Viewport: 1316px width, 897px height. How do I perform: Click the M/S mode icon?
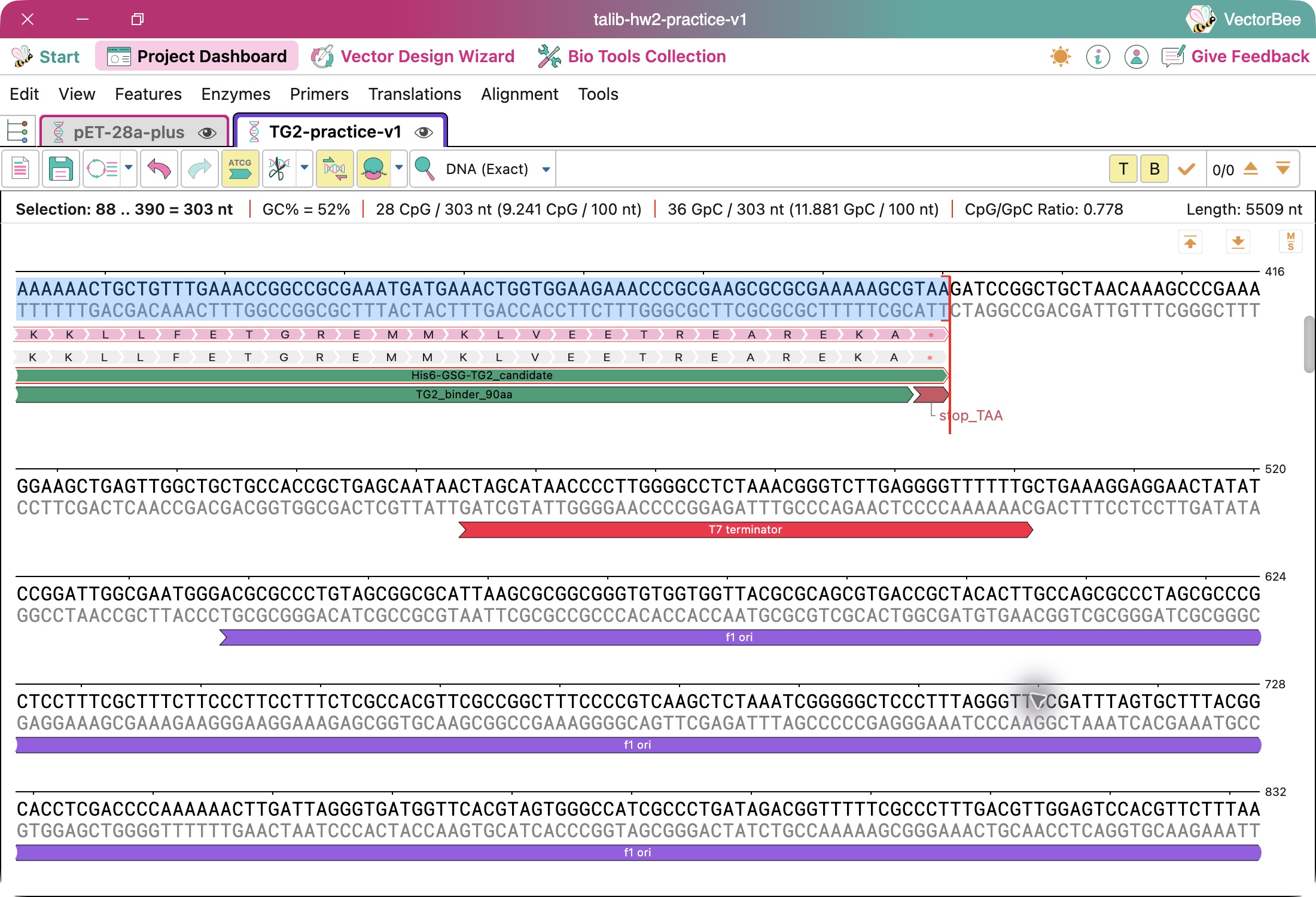pyautogui.click(x=1291, y=242)
